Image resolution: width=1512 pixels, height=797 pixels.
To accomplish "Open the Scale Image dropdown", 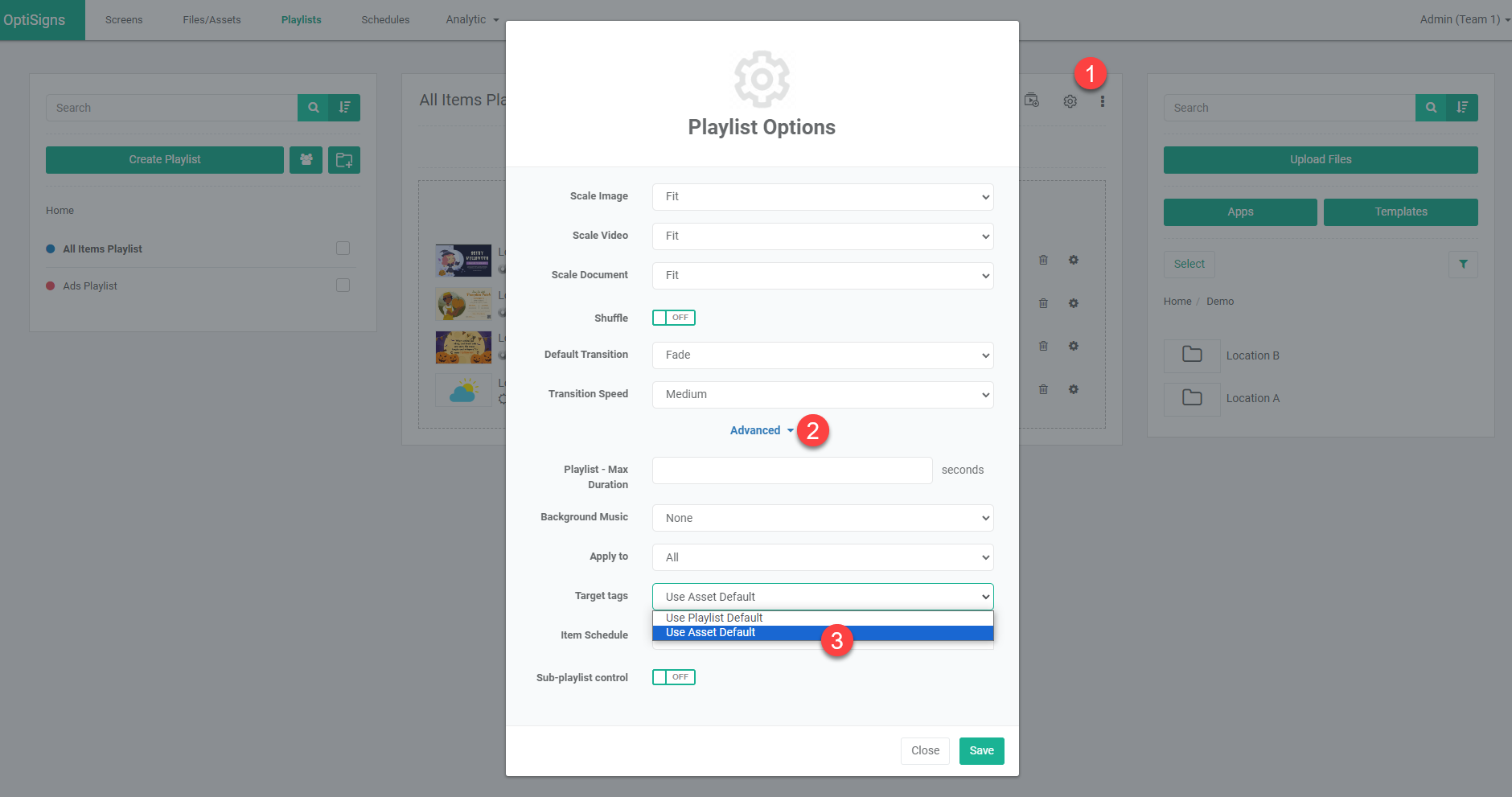I will (822, 197).
